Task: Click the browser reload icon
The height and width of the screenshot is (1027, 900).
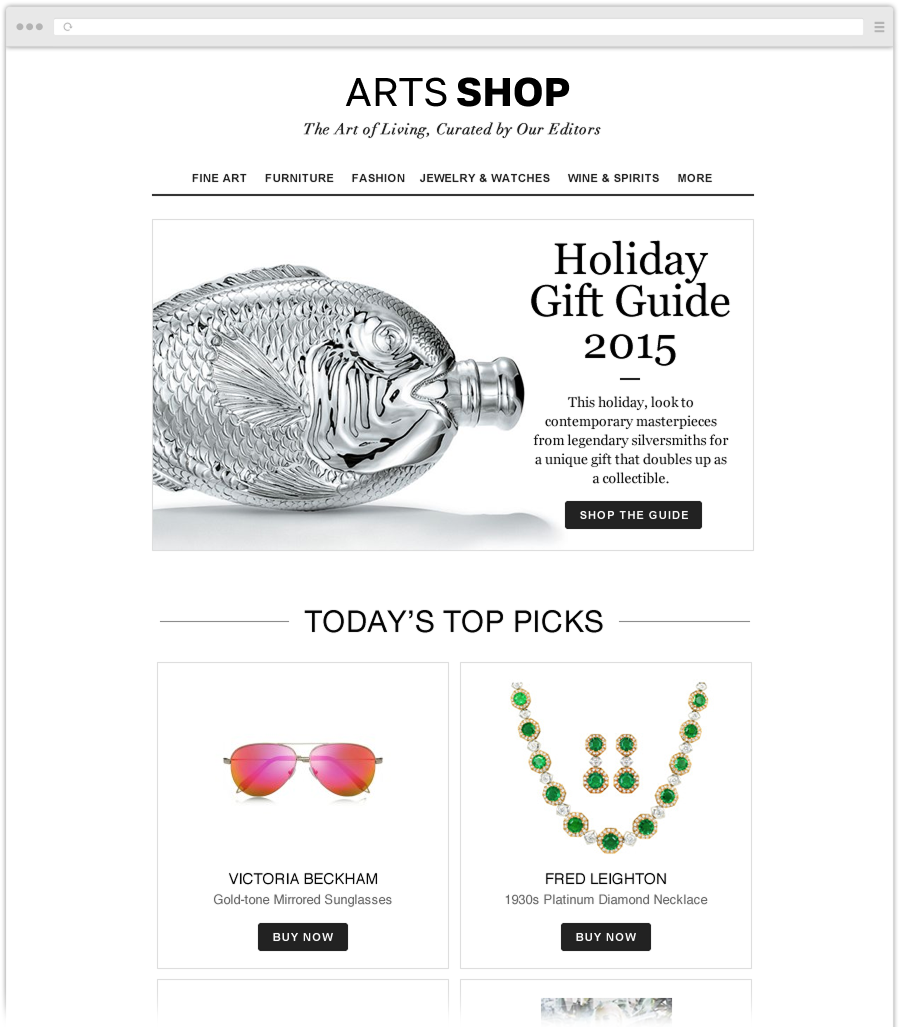Action: pyautogui.click(x=67, y=27)
